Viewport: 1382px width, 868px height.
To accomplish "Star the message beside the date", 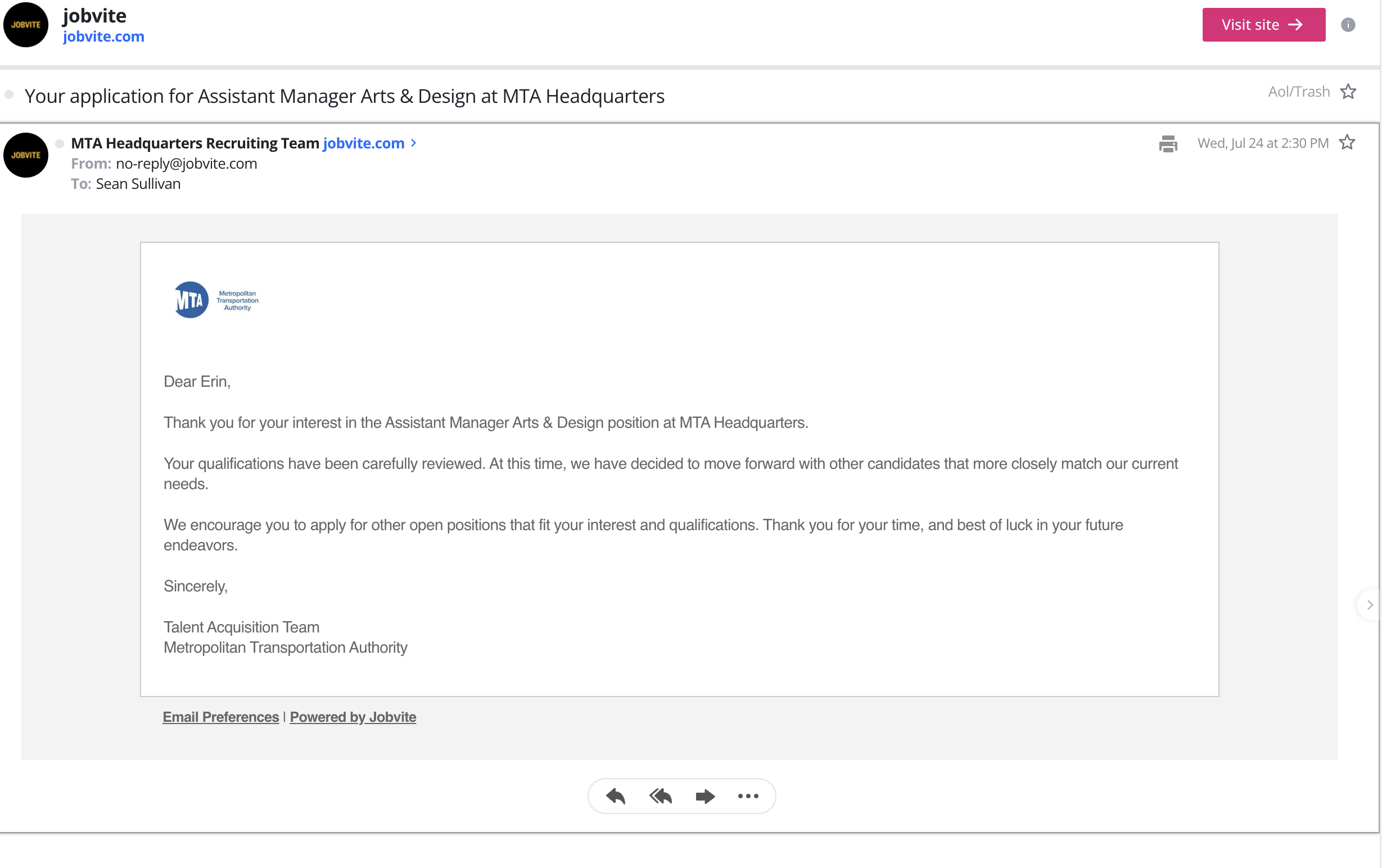I will tap(1347, 142).
